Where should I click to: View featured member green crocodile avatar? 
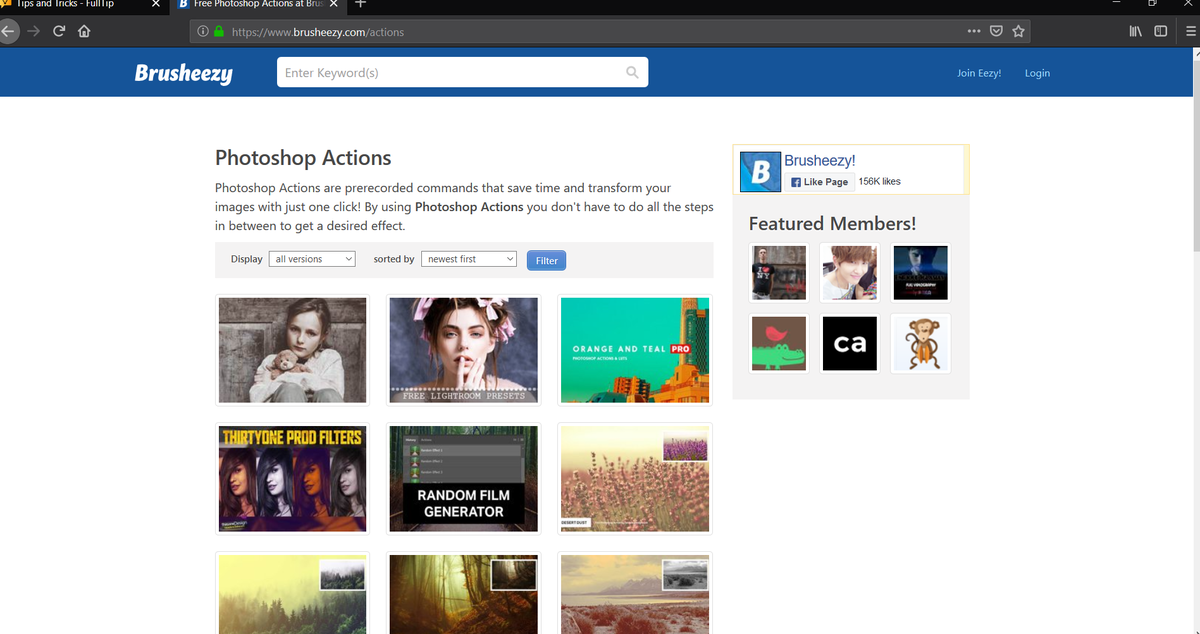(x=779, y=343)
